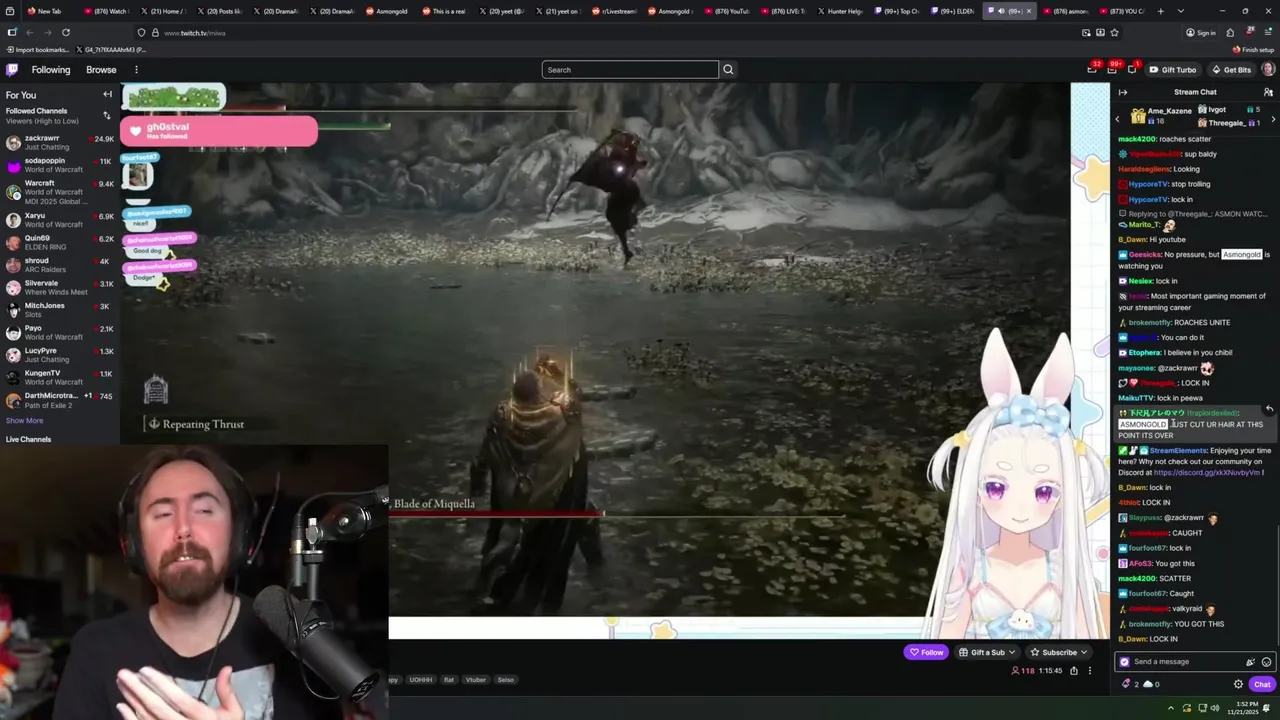Switch to the Hunter Helg browser tab
Image resolution: width=1280 pixels, height=720 pixels.
point(839,11)
